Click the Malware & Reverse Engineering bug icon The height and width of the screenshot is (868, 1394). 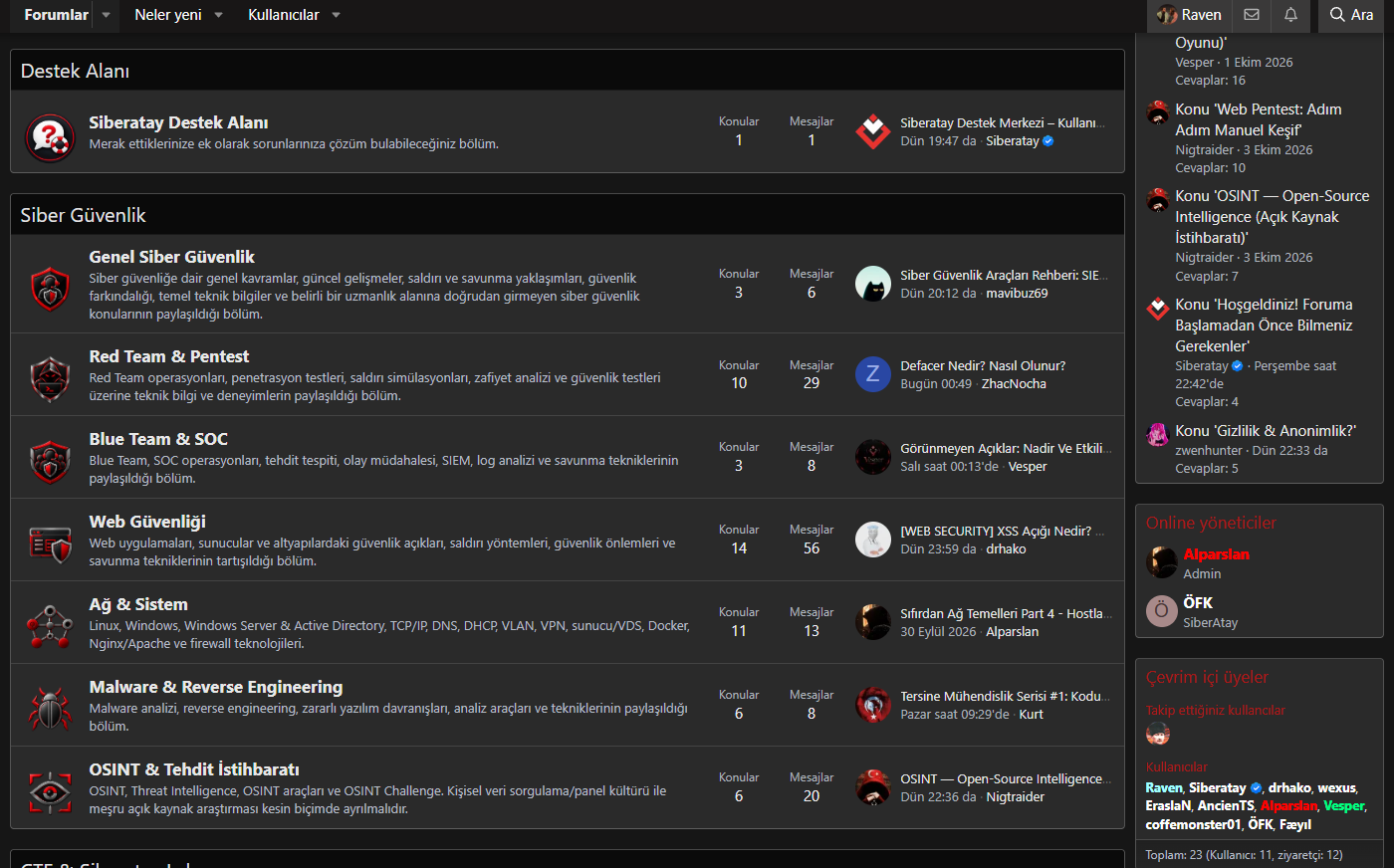[x=50, y=709]
